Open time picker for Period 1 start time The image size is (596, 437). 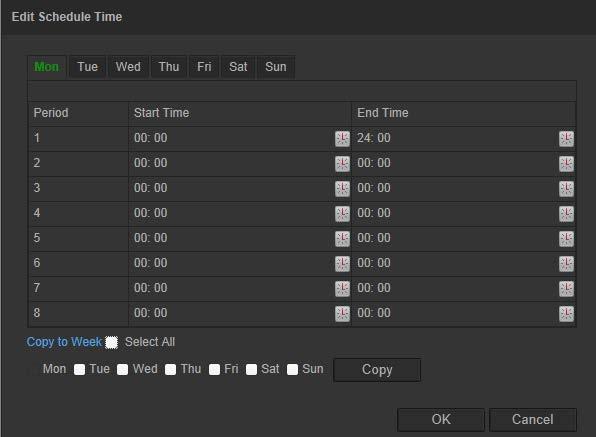pos(342,139)
